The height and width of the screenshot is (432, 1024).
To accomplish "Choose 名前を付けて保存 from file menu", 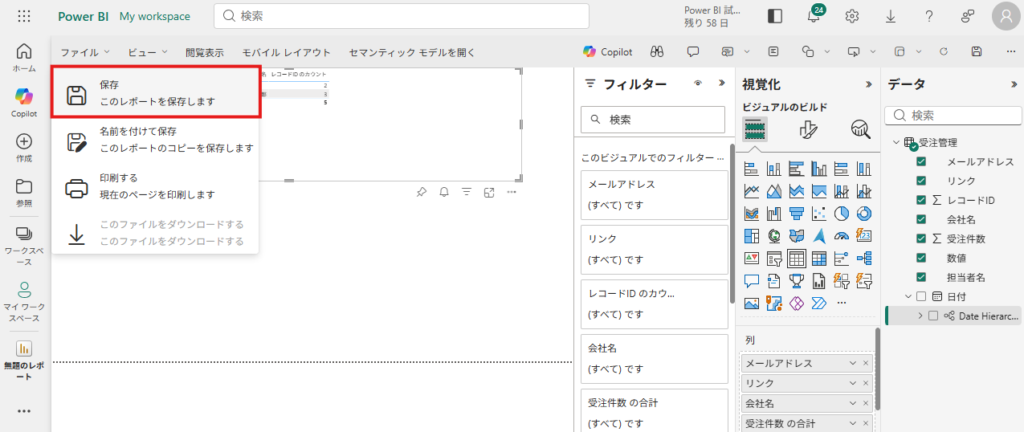I will pos(155,139).
